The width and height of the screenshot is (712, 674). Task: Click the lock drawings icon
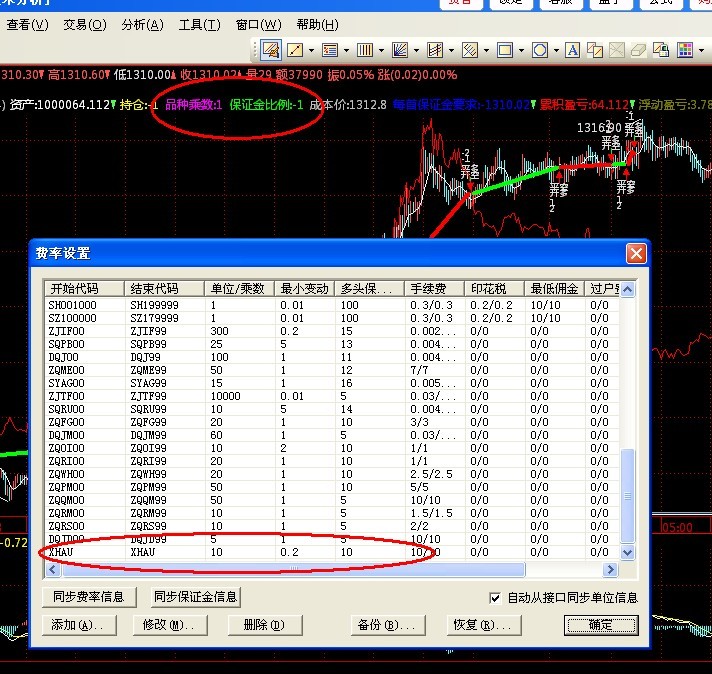(661, 50)
